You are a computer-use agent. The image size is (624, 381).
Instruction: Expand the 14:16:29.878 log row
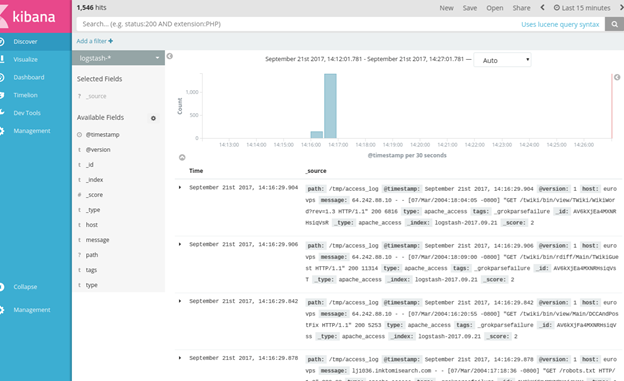pos(180,358)
